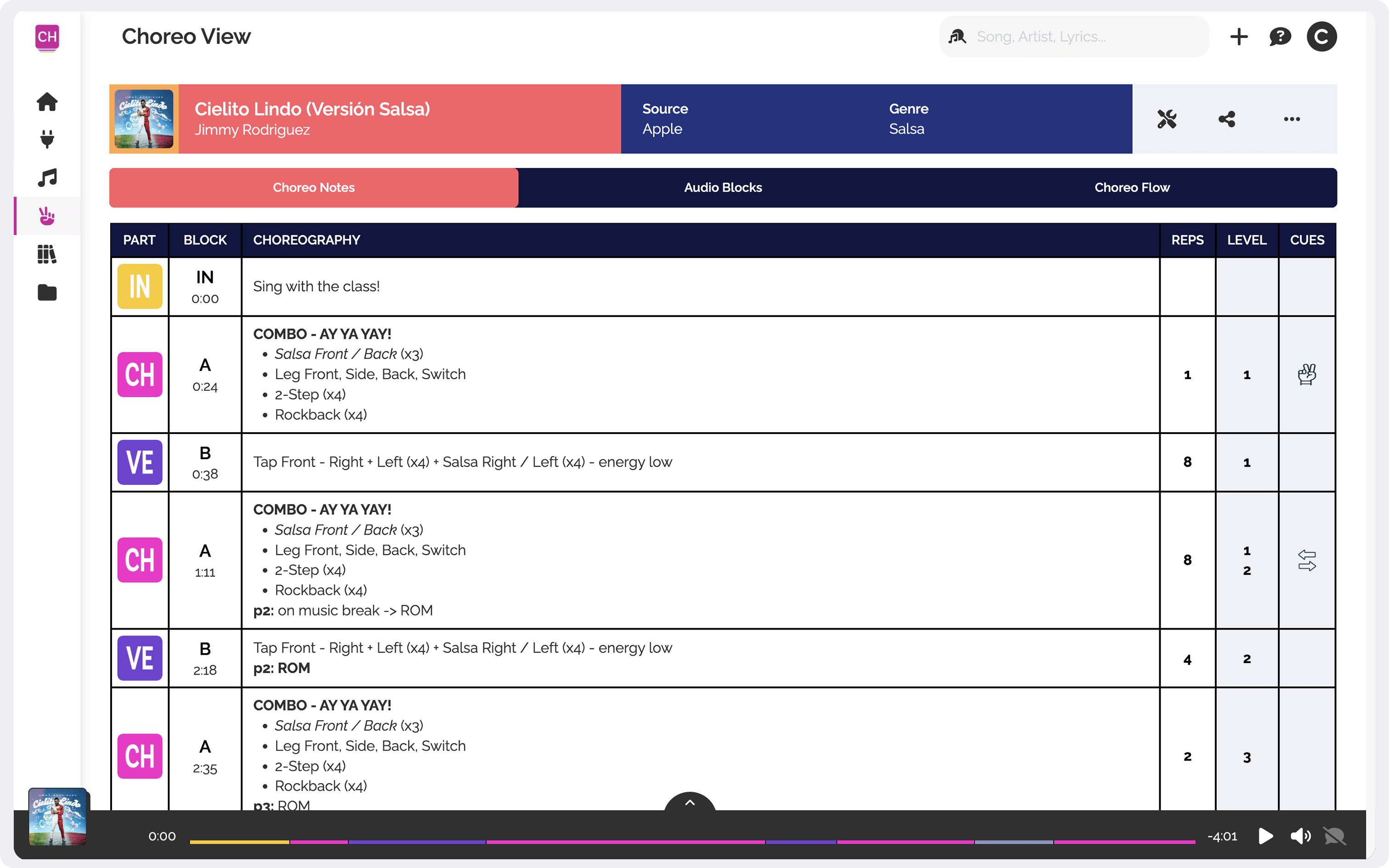Open the folder icon in sidebar
This screenshot has width=1389, height=868.
click(47, 293)
